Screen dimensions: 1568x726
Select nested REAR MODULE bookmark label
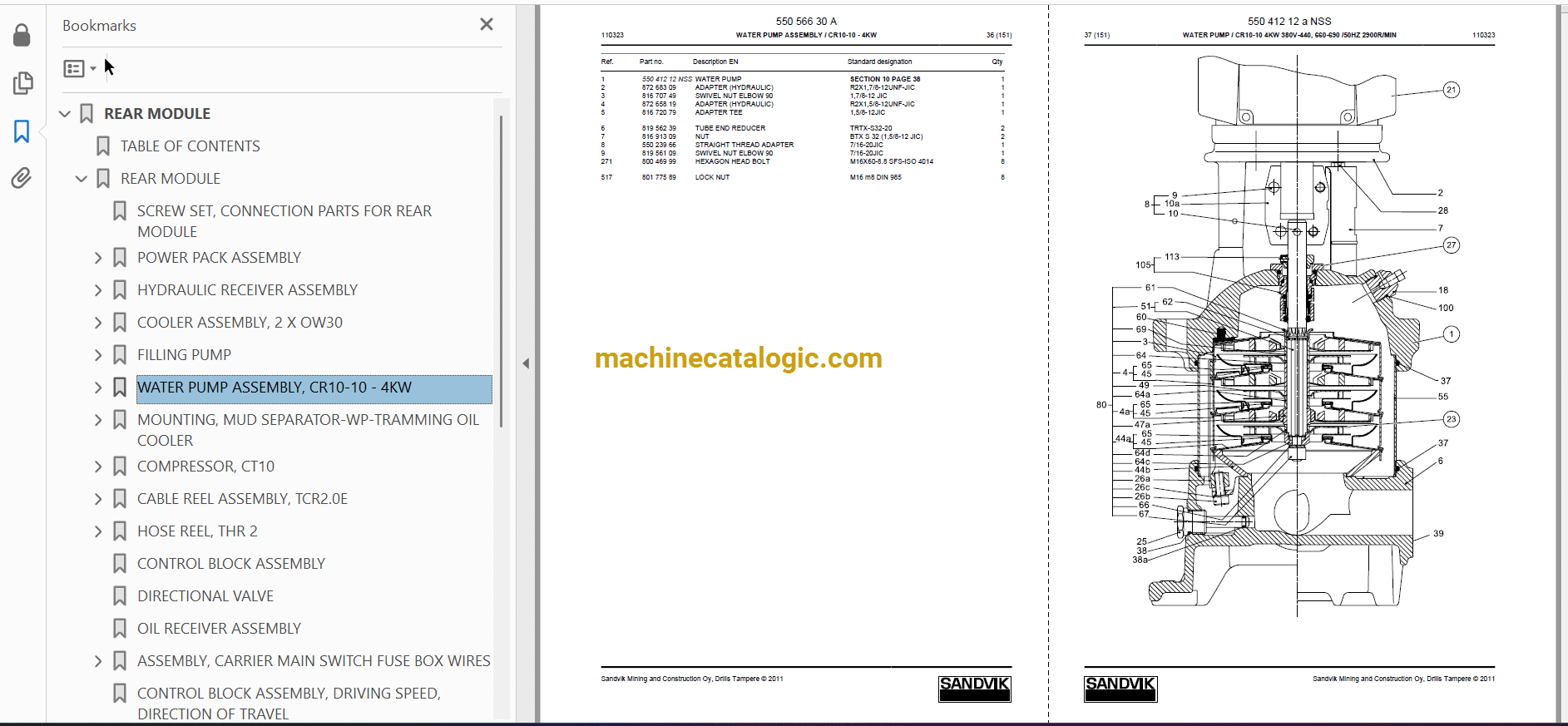171,179
